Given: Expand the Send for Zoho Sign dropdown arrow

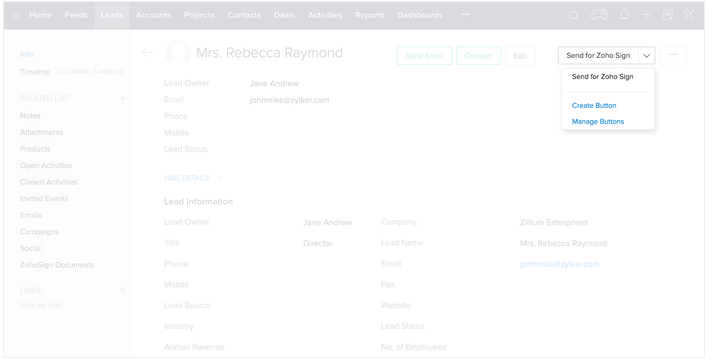Looking at the screenshot, I should coord(647,56).
